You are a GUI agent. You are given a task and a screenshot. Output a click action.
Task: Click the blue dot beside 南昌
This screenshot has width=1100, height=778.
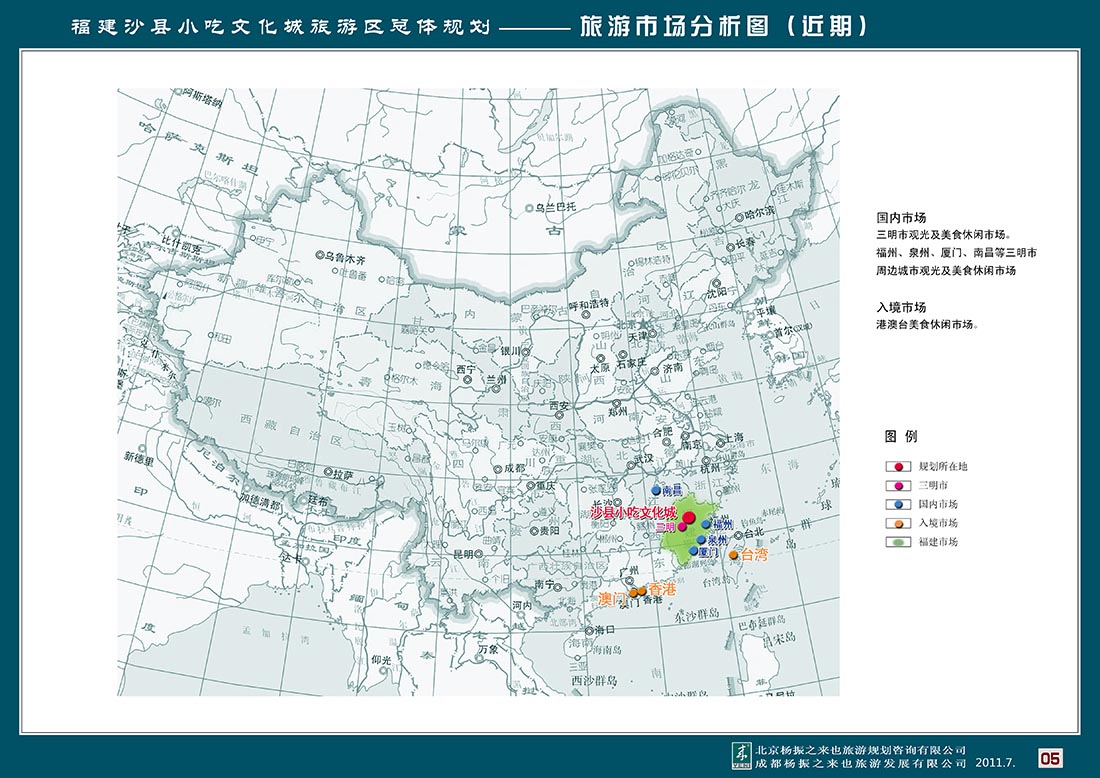pos(656,491)
